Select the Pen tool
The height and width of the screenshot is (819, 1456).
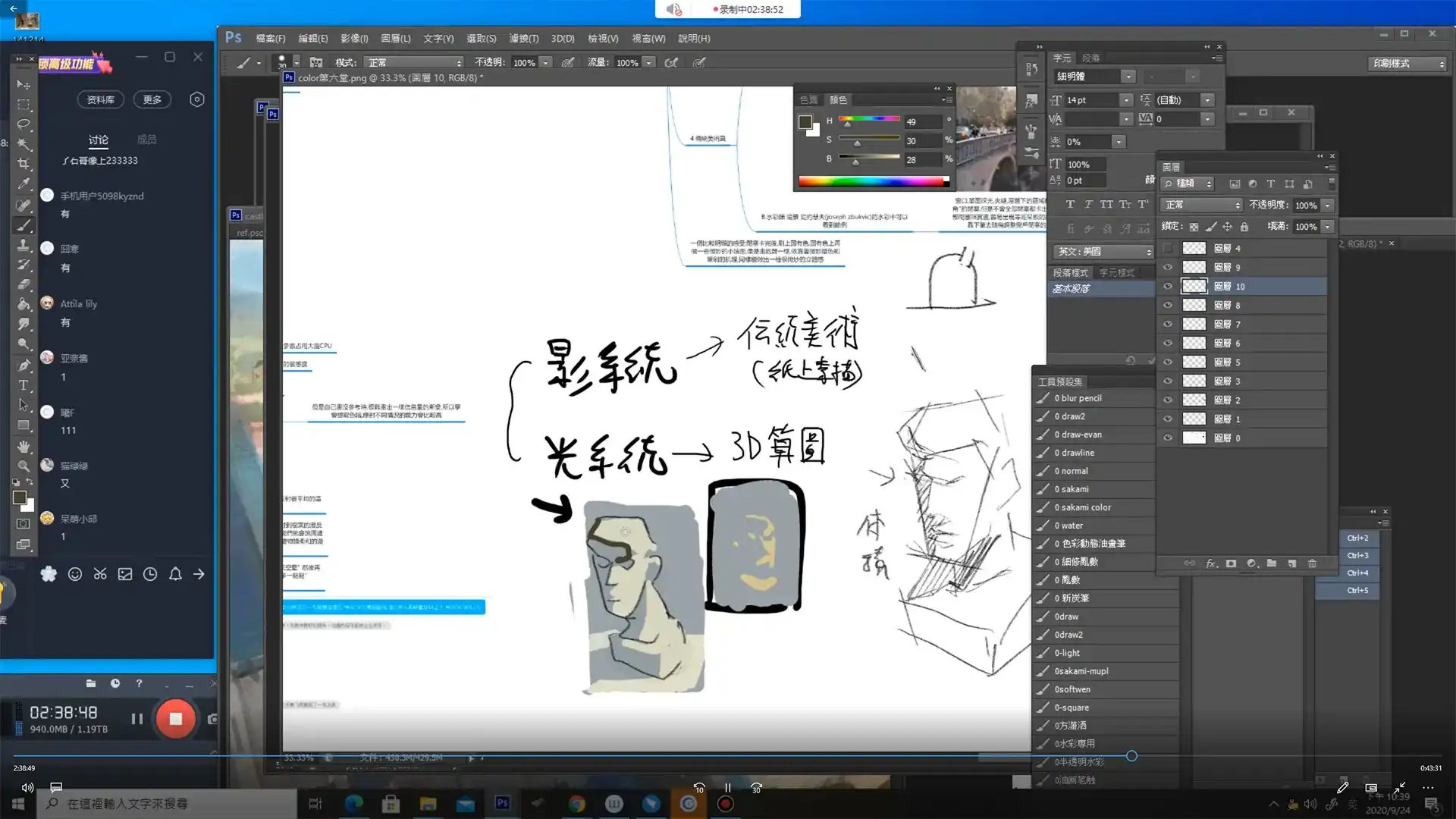point(24,365)
